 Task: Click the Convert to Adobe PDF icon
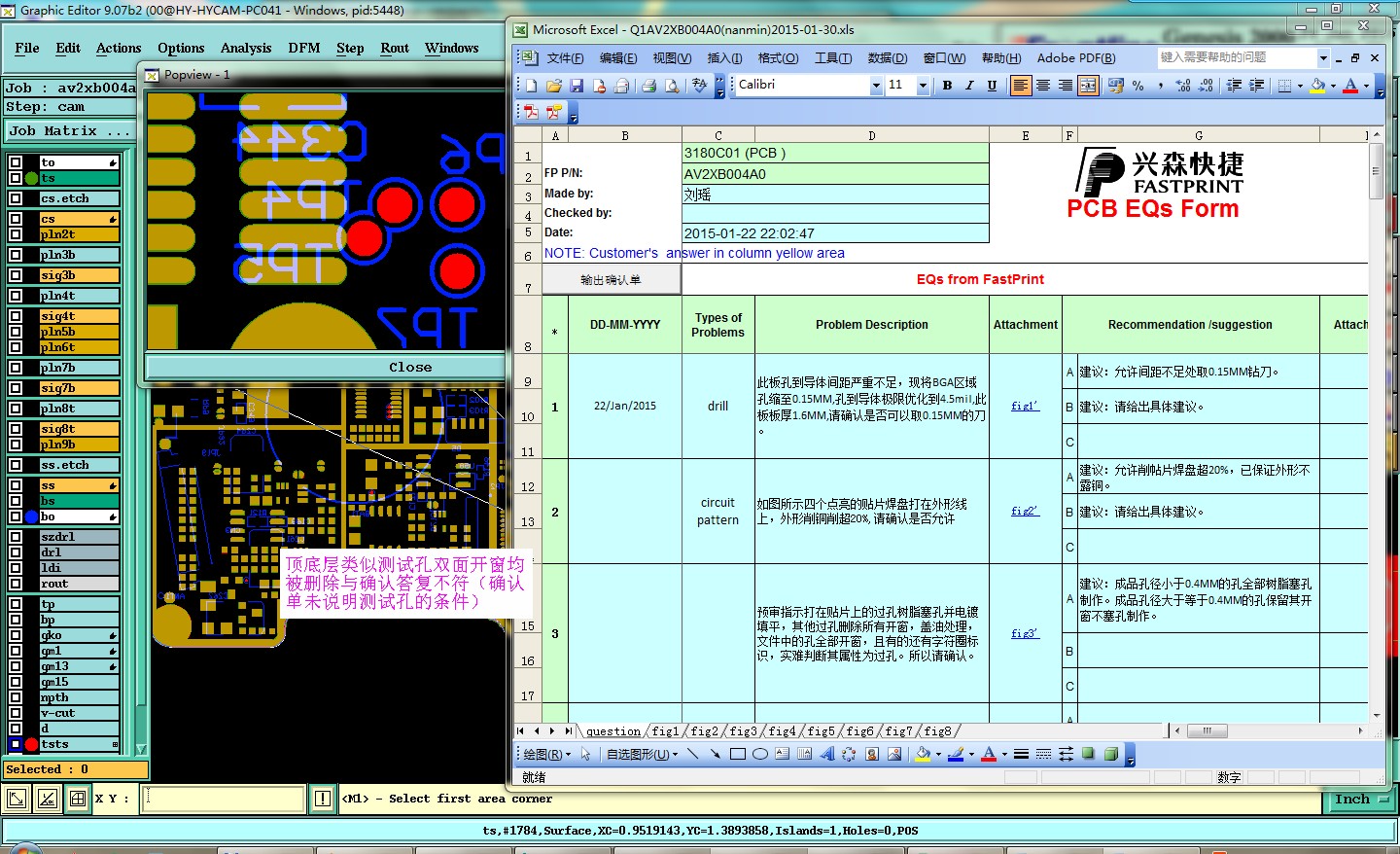(531, 113)
